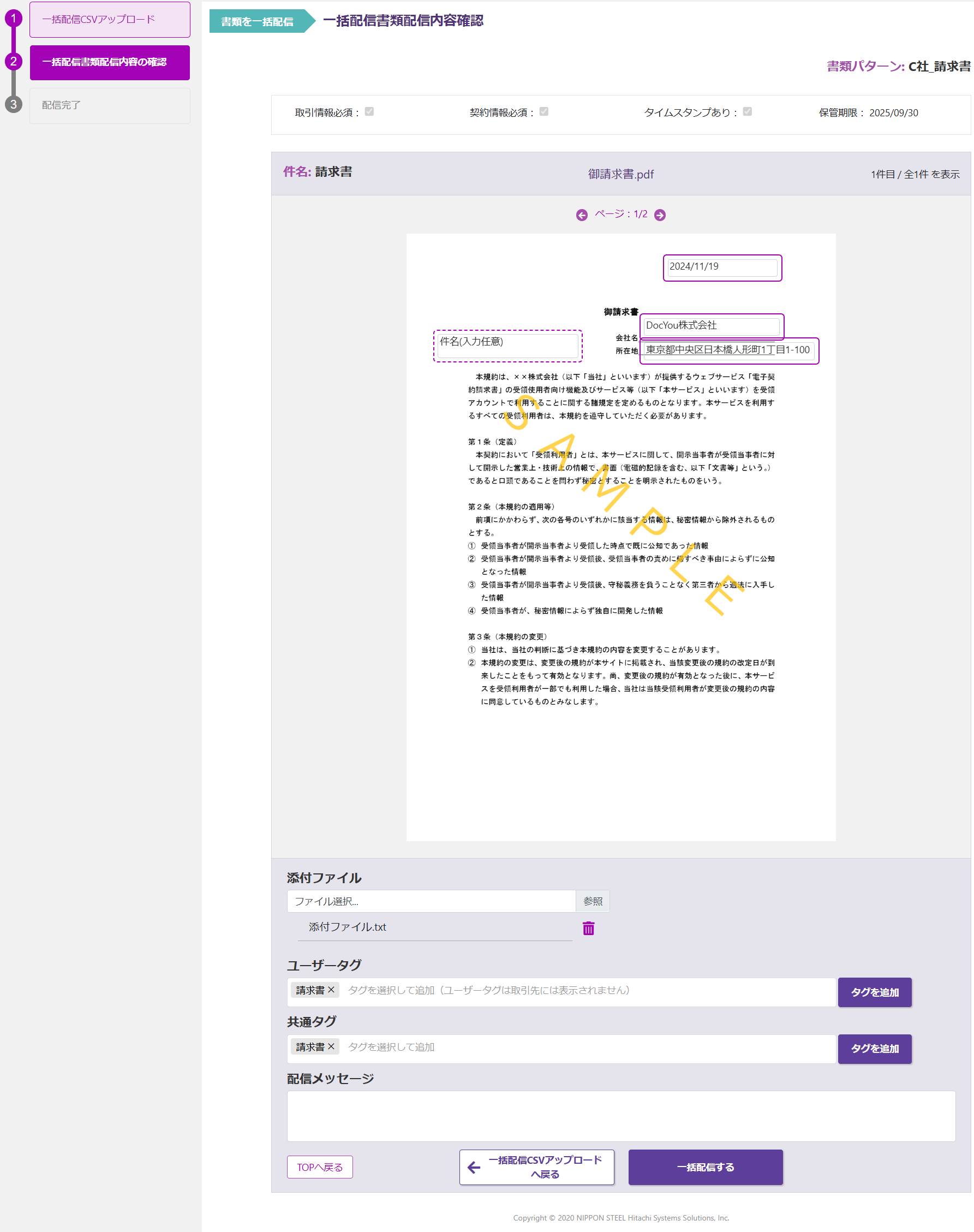Toggle 契約情報必須 checkbox
Image resolution: width=974 pixels, height=1232 pixels.
(x=543, y=112)
